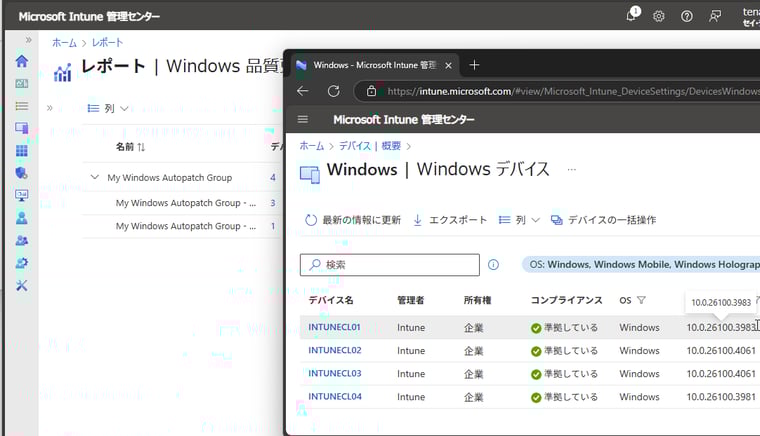Open Apps grid icon in sidebar
The width and height of the screenshot is (760, 436).
pos(22,151)
